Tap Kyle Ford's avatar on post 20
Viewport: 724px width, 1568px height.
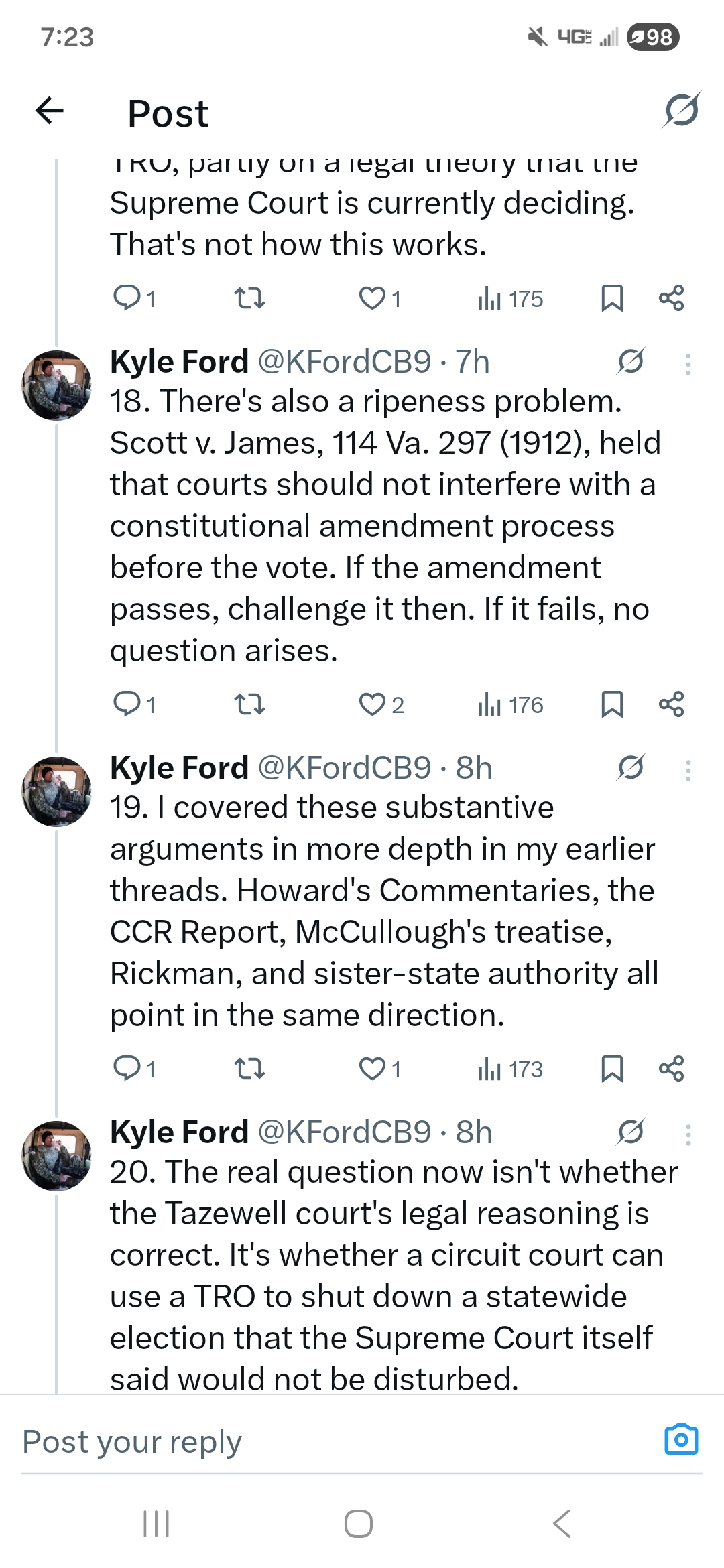[57, 1155]
